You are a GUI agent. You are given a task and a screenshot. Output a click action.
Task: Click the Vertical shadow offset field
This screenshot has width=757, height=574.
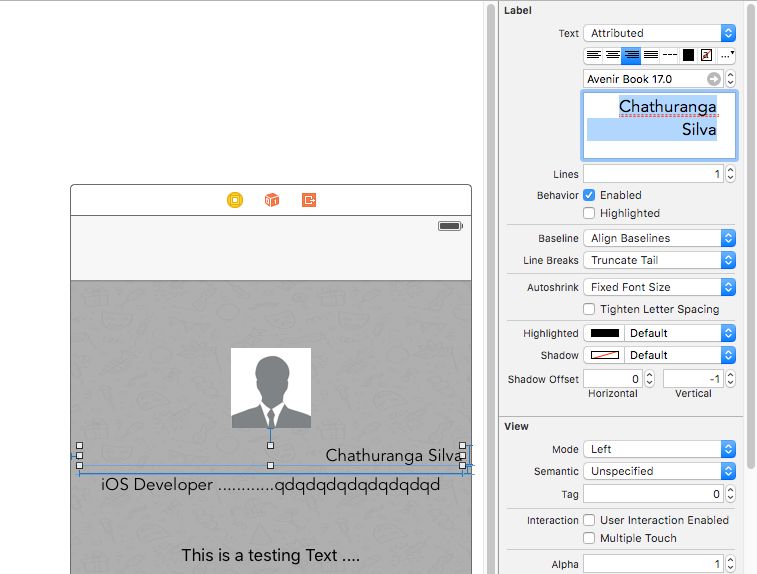click(694, 379)
